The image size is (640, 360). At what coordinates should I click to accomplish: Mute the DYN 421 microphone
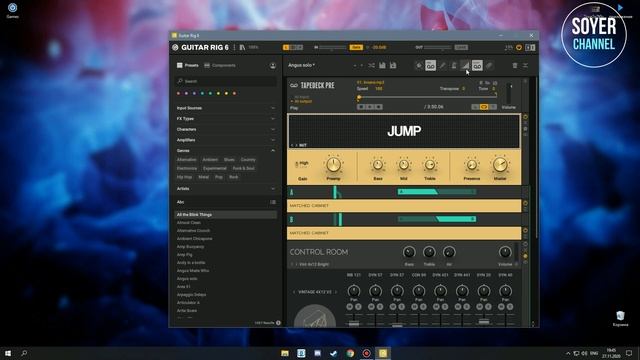pyautogui.click(x=436, y=307)
